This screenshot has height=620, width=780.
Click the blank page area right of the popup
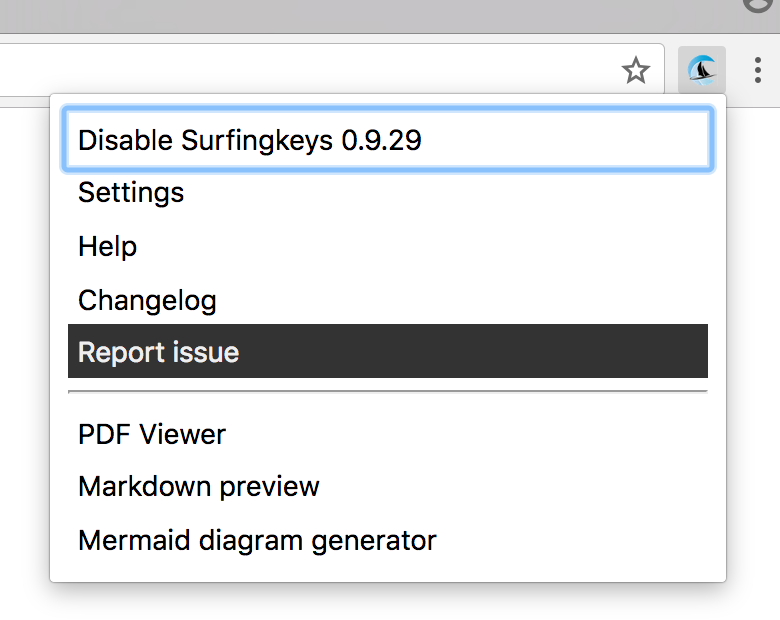[753, 348]
